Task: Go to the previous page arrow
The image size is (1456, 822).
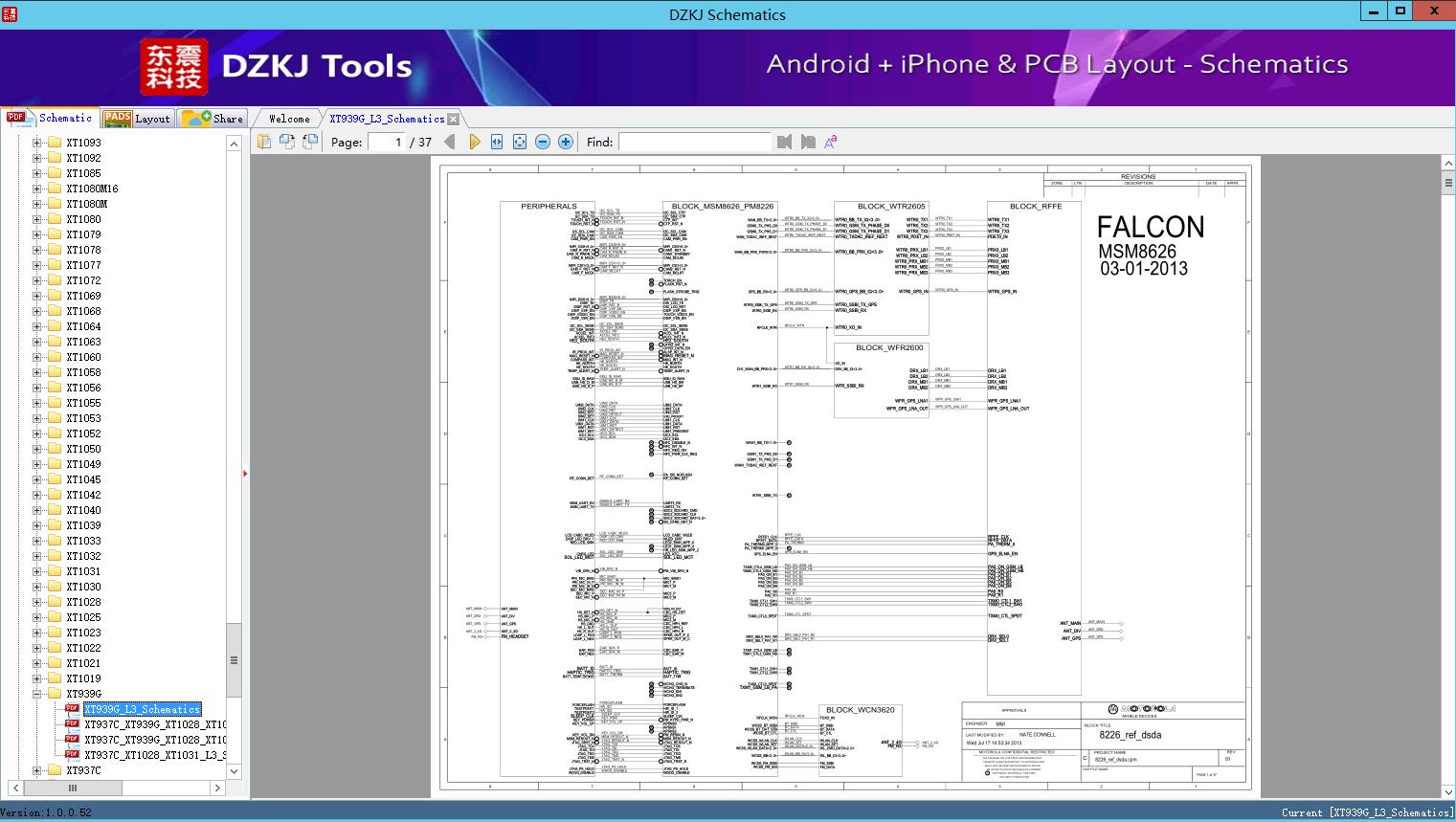Action: (450, 142)
